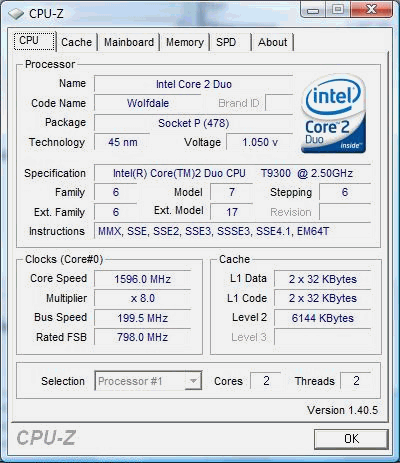Close the CPU-Z window
The image size is (400, 463).
tap(372, 10)
